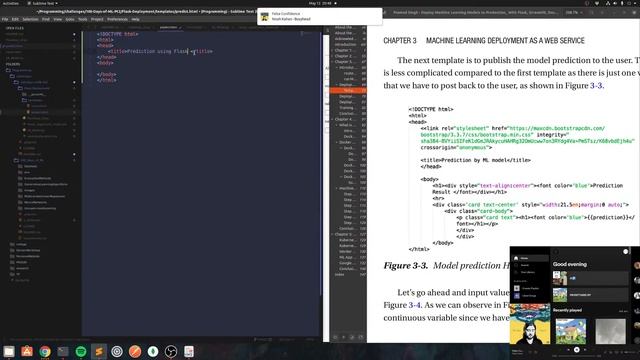Open the Preferences menu in Sublime Text
This screenshot has width=640, height=360.
pyautogui.click(x=117, y=19)
